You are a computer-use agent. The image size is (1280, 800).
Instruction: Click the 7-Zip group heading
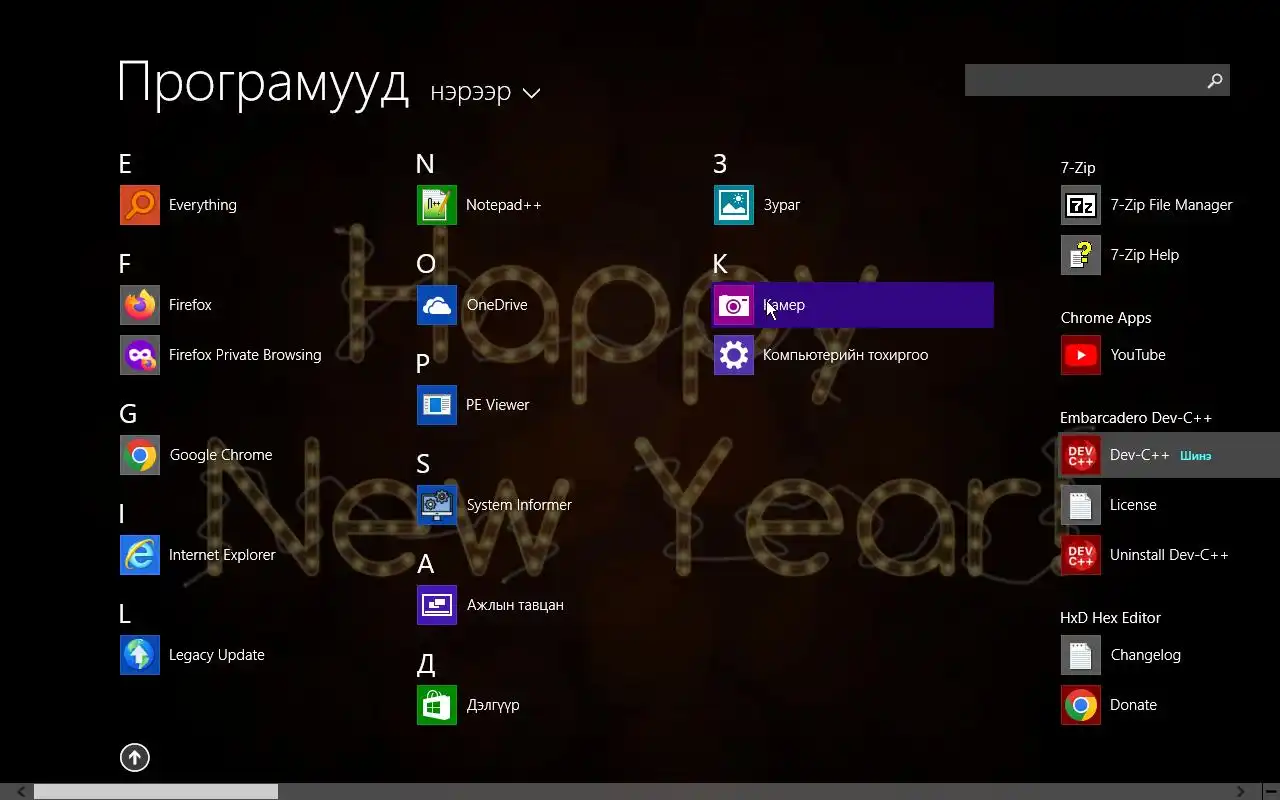(1078, 168)
